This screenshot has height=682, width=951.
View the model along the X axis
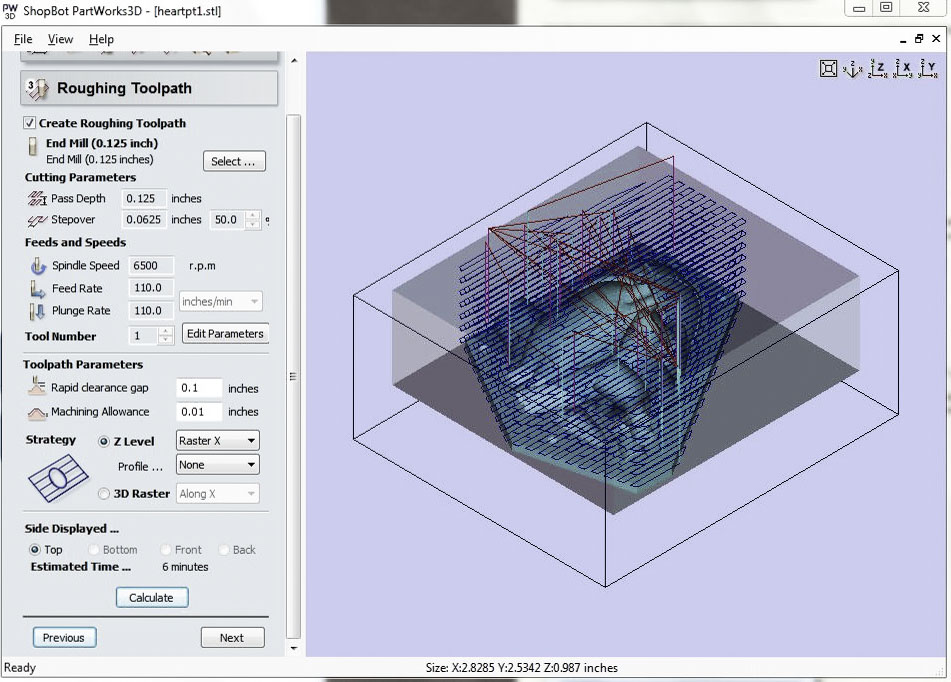(902, 69)
